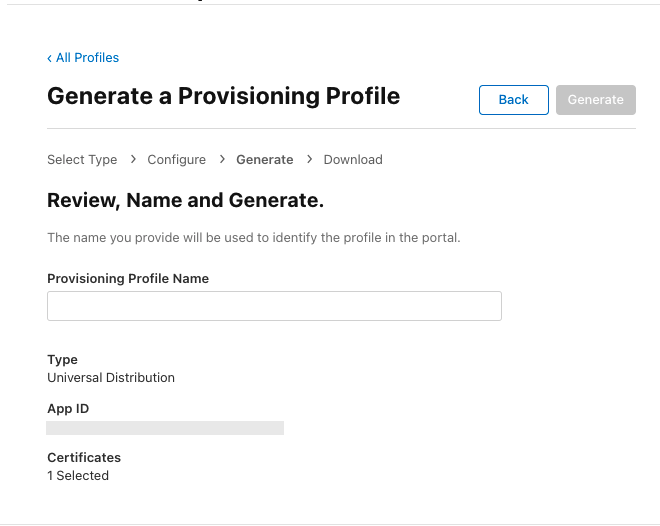
Task: Click the Review, Name and Generate heading
Action: pos(185,201)
